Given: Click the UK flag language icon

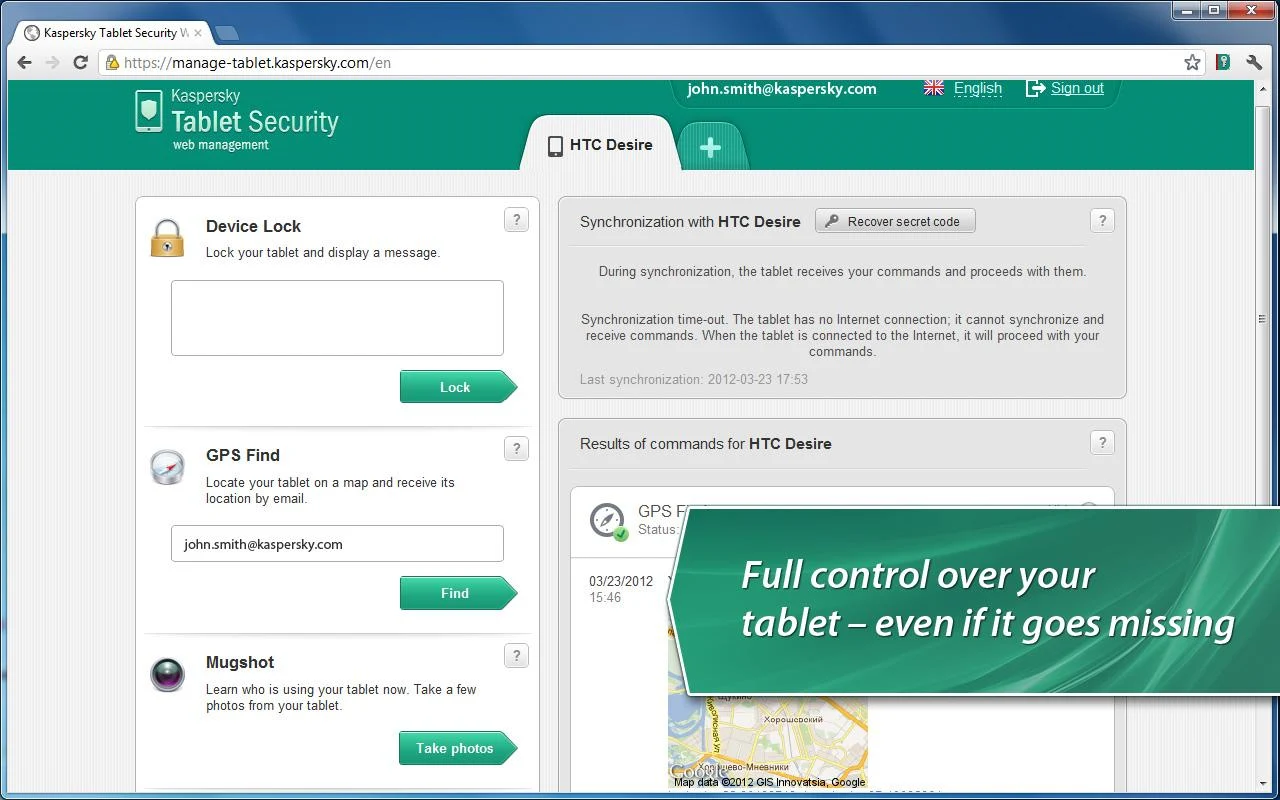Looking at the screenshot, I should tap(934, 88).
